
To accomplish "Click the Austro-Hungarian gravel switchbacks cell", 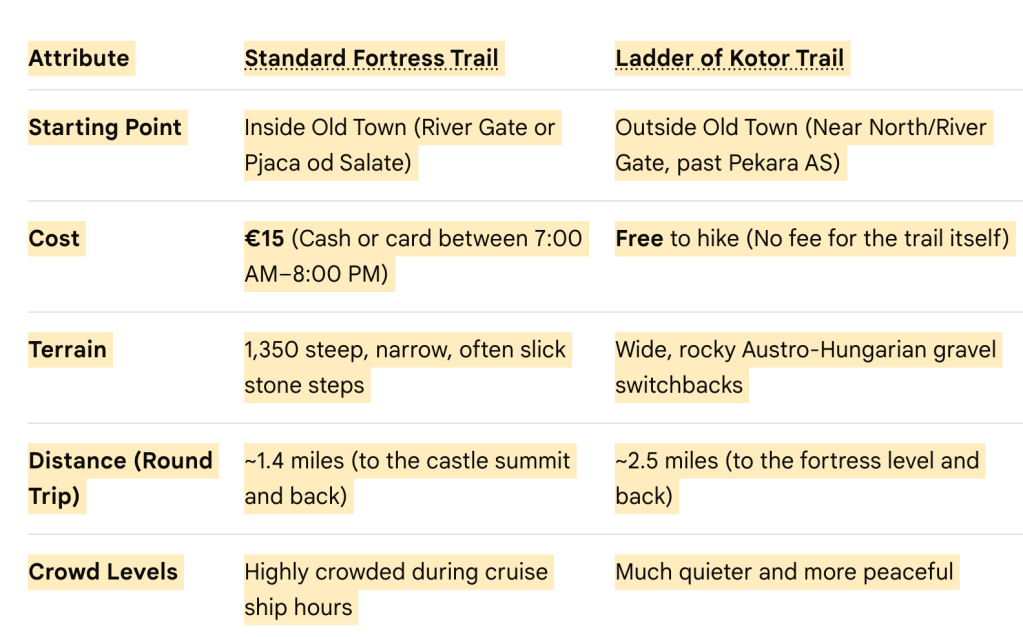I will coord(806,367).
